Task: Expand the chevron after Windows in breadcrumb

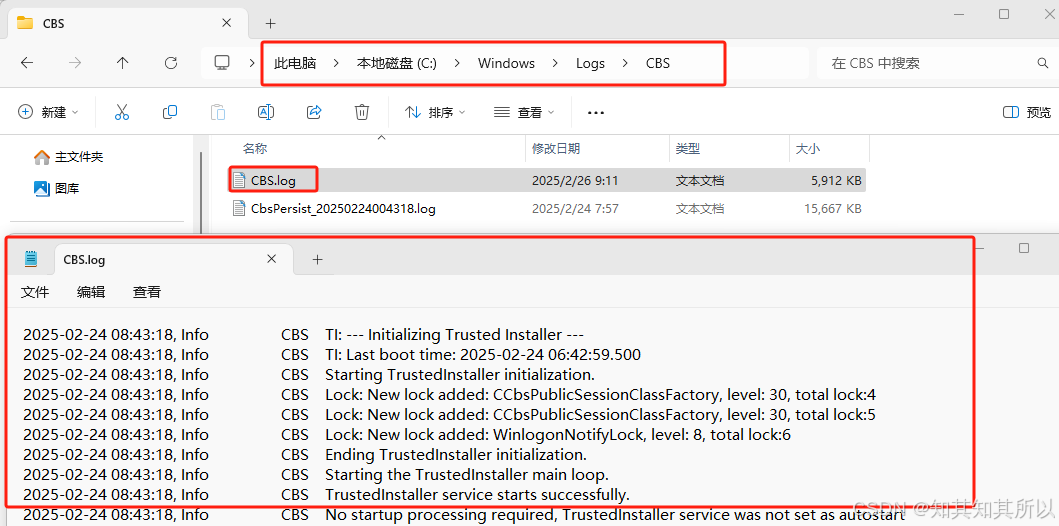Action: coord(555,63)
